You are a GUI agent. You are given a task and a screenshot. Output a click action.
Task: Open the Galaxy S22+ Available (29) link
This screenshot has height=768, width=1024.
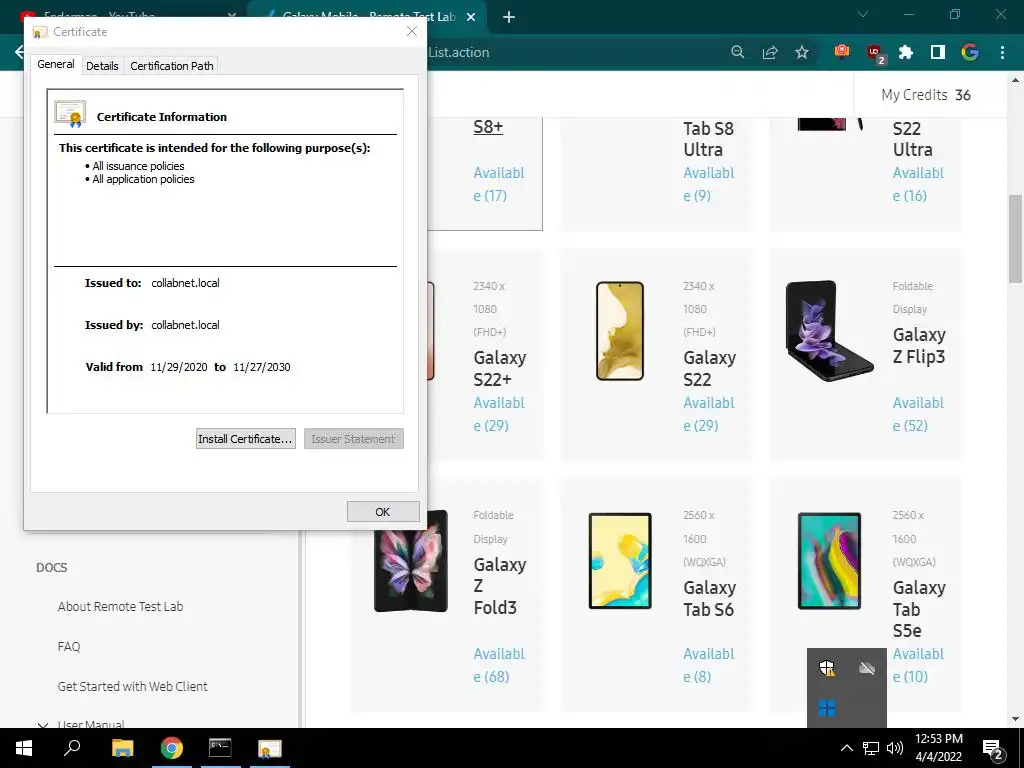500,414
